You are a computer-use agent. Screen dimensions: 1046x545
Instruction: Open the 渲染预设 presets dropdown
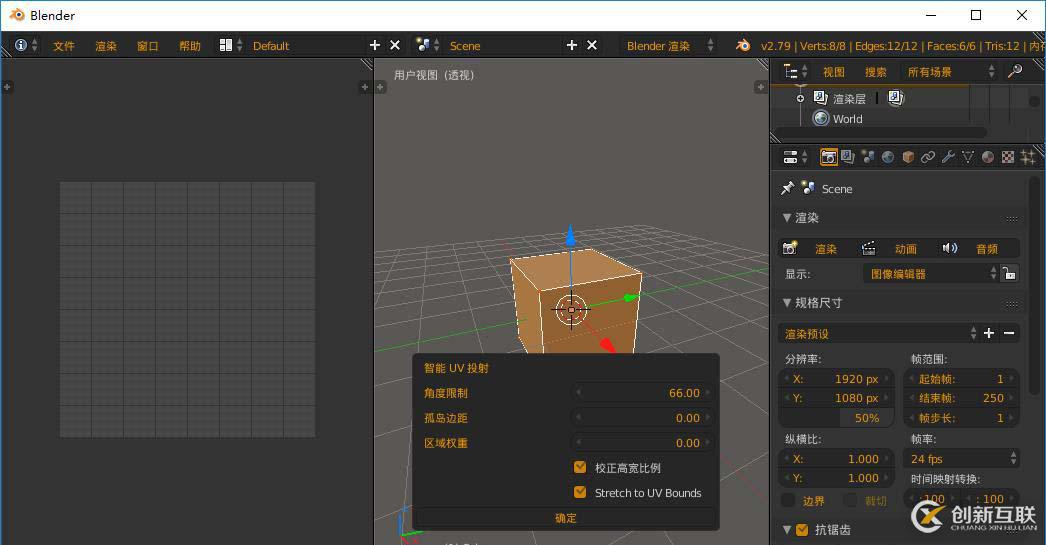pyautogui.click(x=878, y=333)
